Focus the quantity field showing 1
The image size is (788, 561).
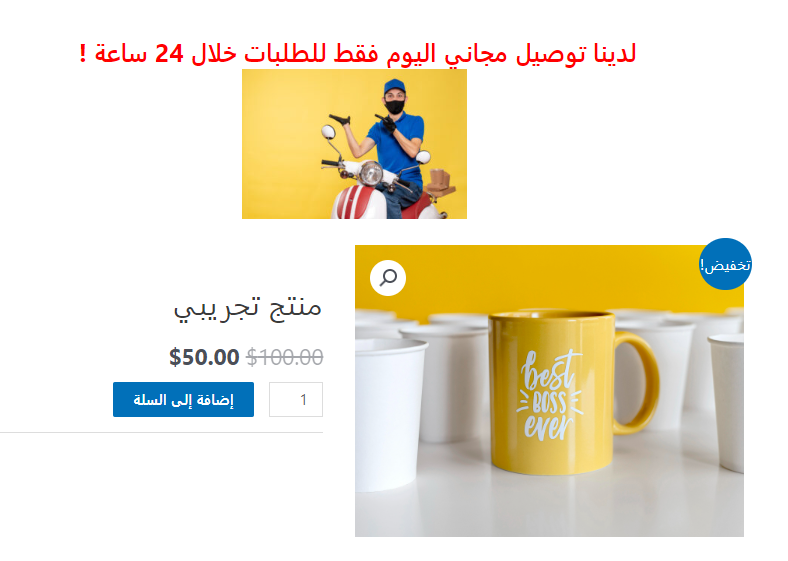pos(296,400)
